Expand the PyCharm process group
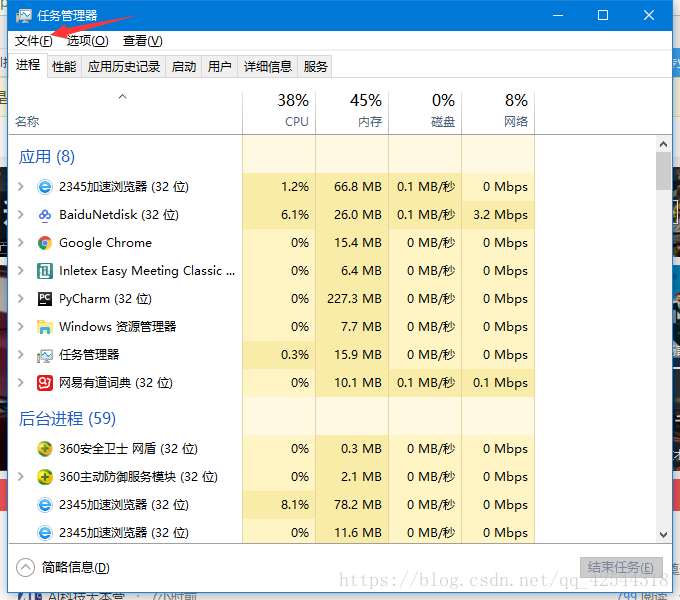This screenshot has height=600, width=680. pos(20,299)
